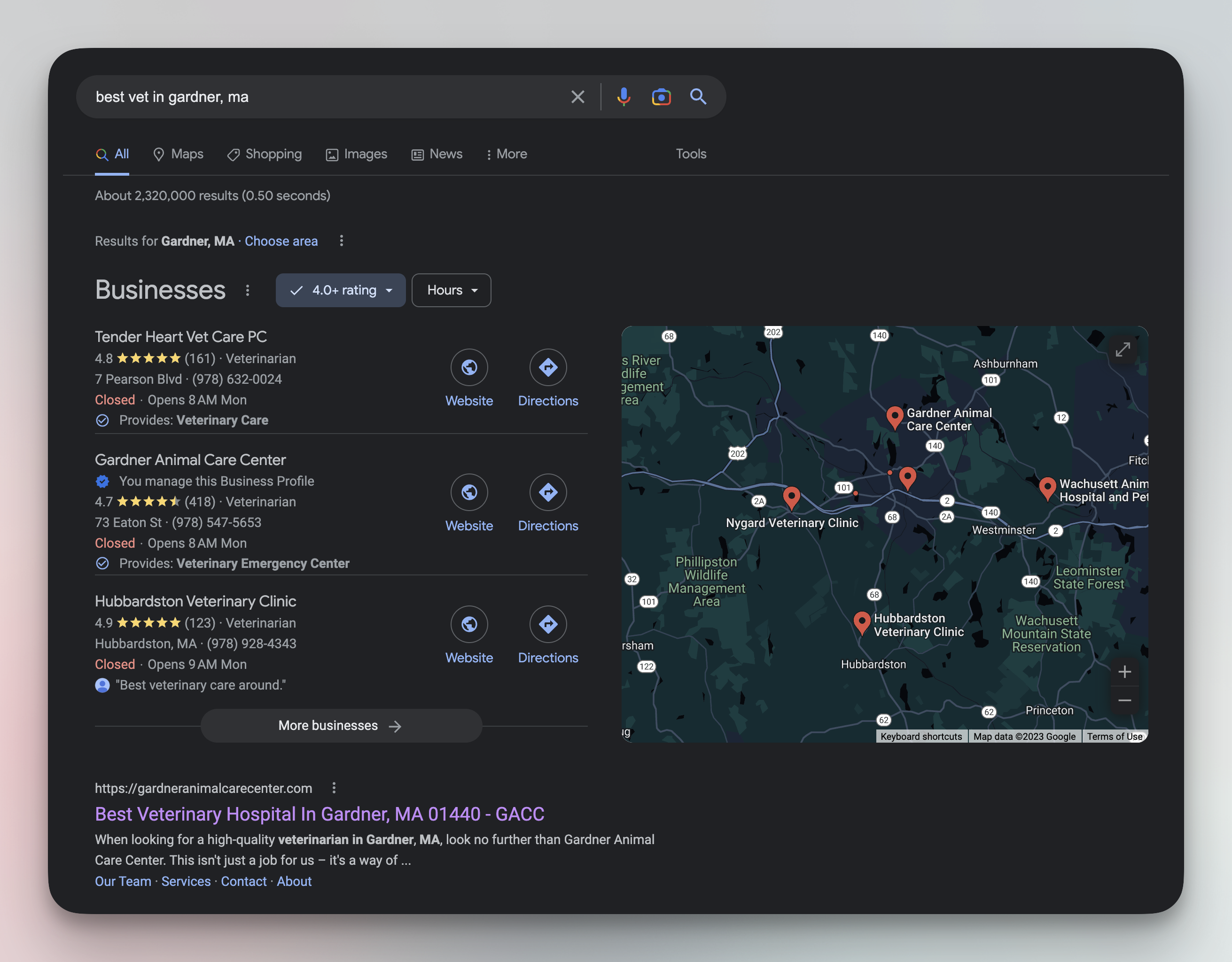1232x962 pixels.
Task: Click the https://gardneranimalcarecenter.com URL
Action: click(x=203, y=788)
